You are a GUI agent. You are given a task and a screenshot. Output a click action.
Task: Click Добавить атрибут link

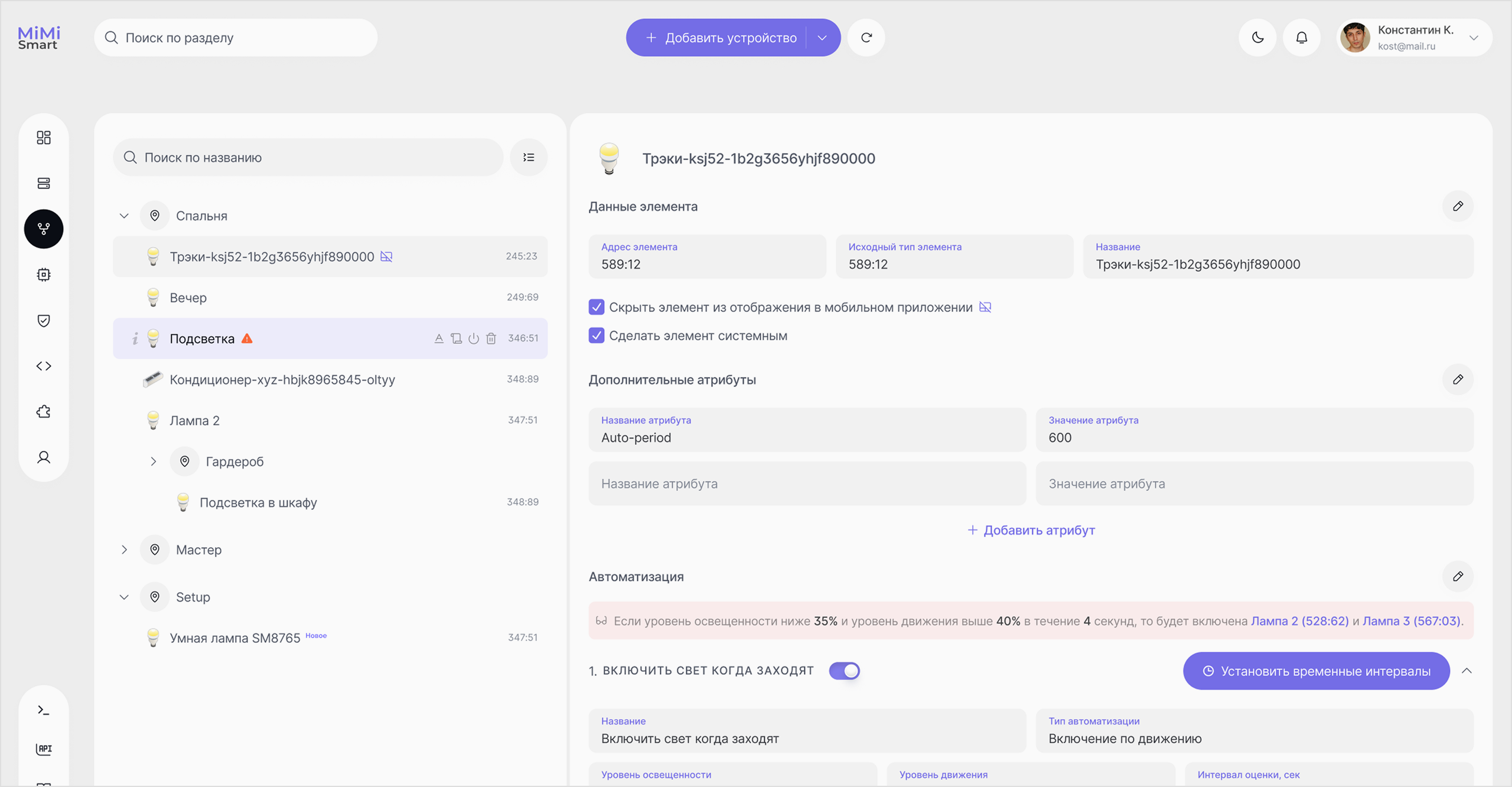(1031, 530)
